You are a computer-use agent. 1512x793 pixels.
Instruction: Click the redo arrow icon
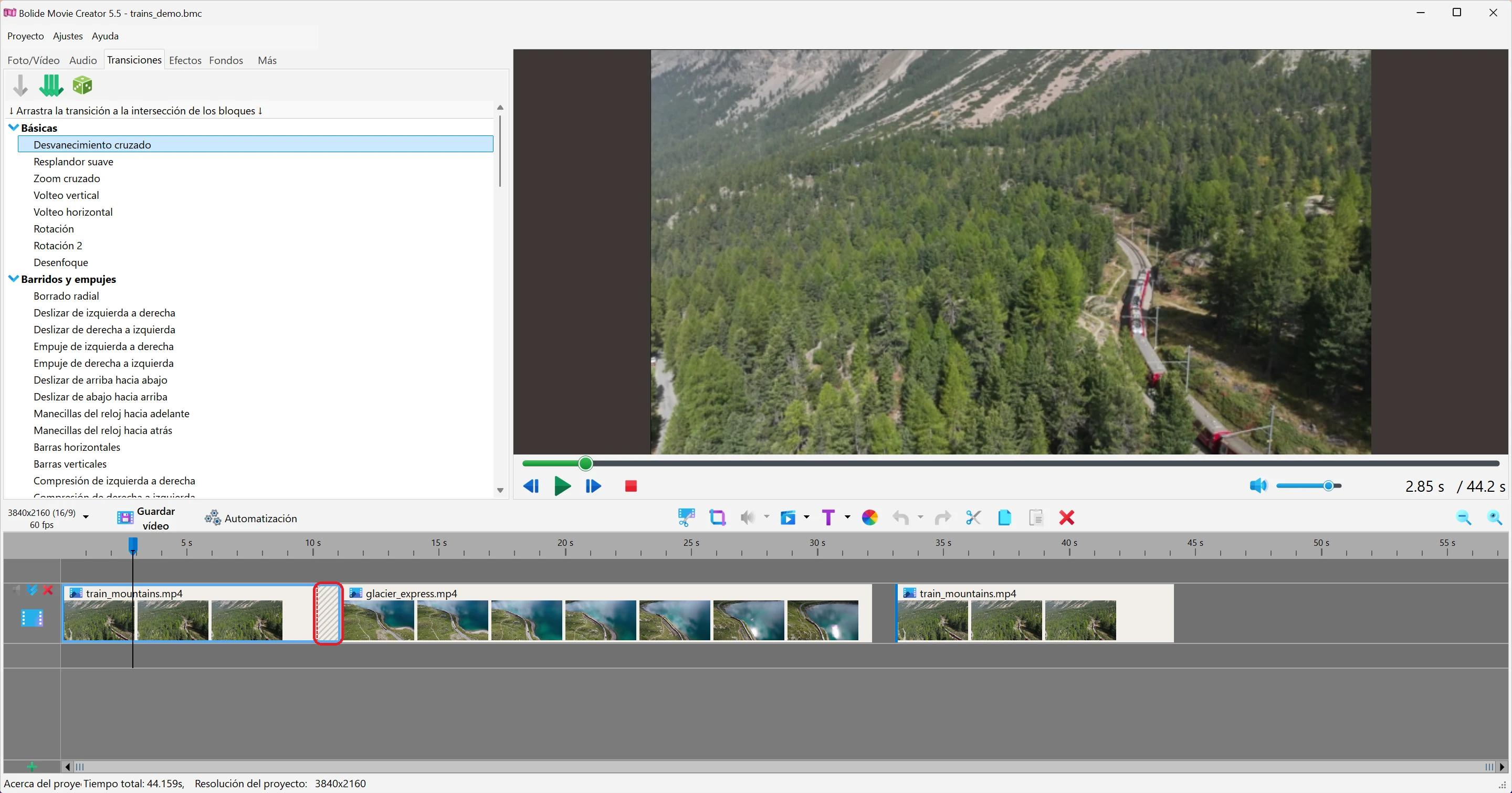point(943,517)
